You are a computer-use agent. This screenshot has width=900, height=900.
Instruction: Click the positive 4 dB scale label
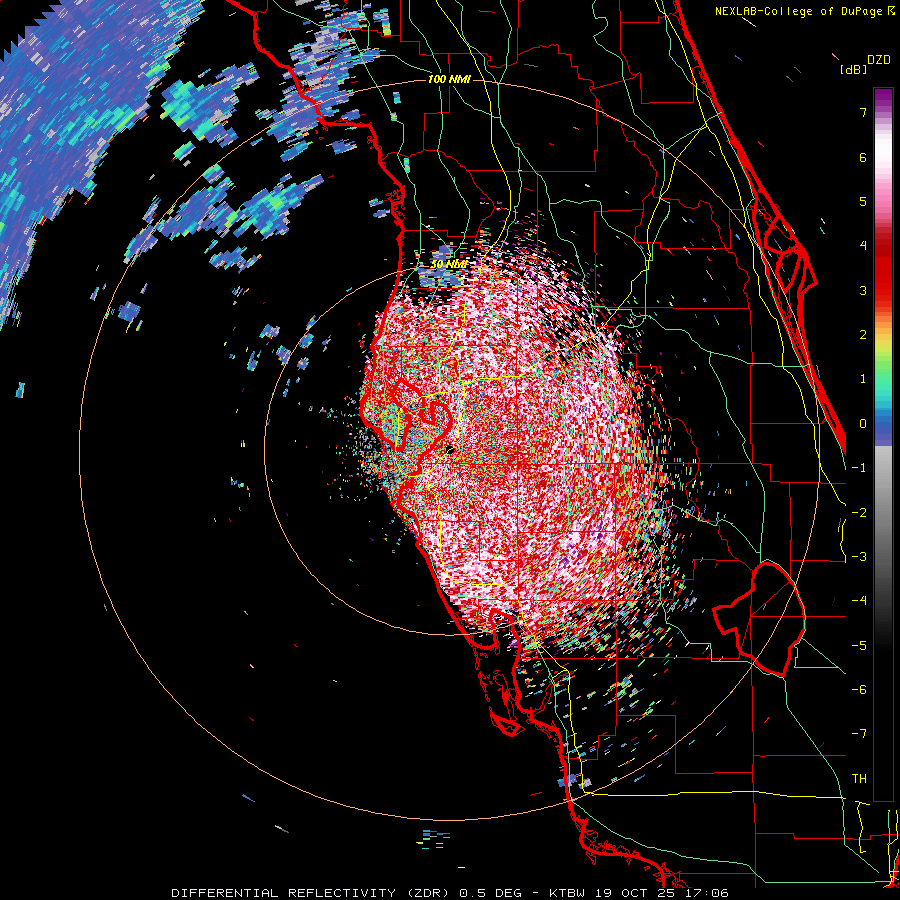click(x=863, y=246)
